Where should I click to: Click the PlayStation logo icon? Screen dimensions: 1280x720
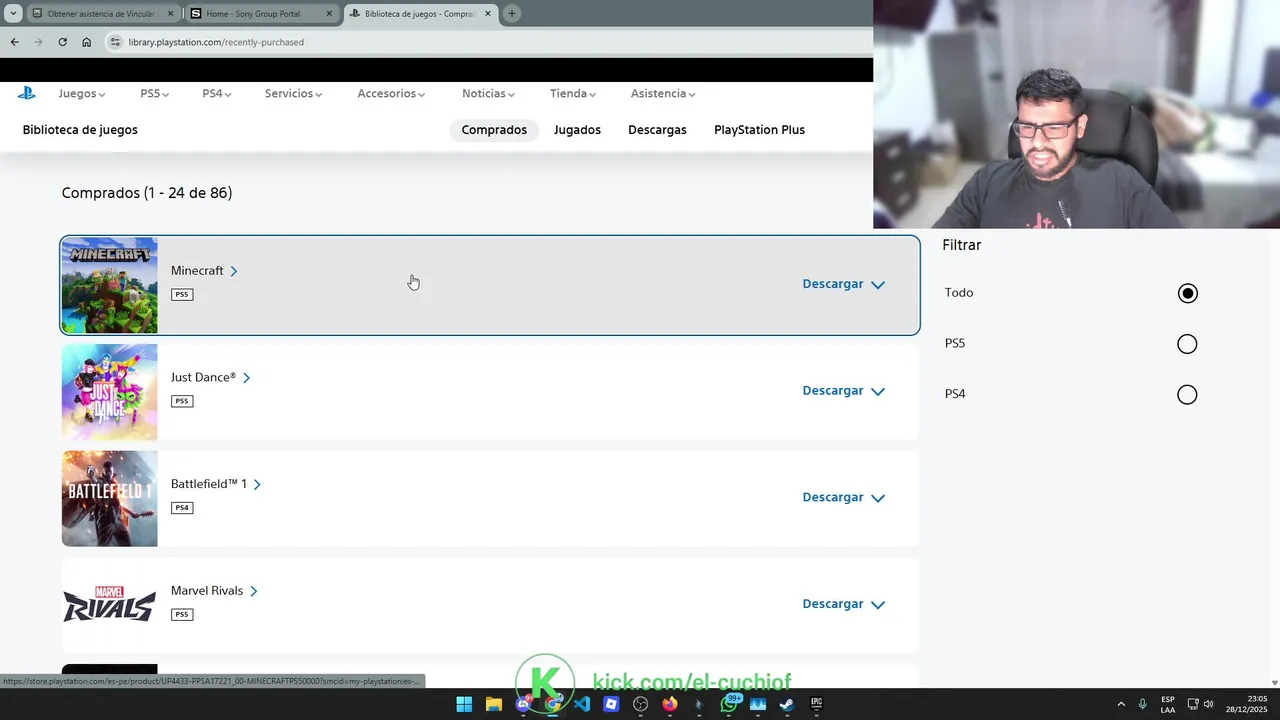(26, 93)
